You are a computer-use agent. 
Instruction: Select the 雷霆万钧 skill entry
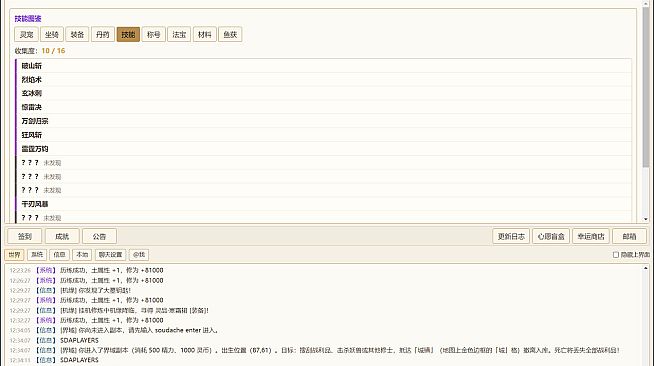[323, 149]
